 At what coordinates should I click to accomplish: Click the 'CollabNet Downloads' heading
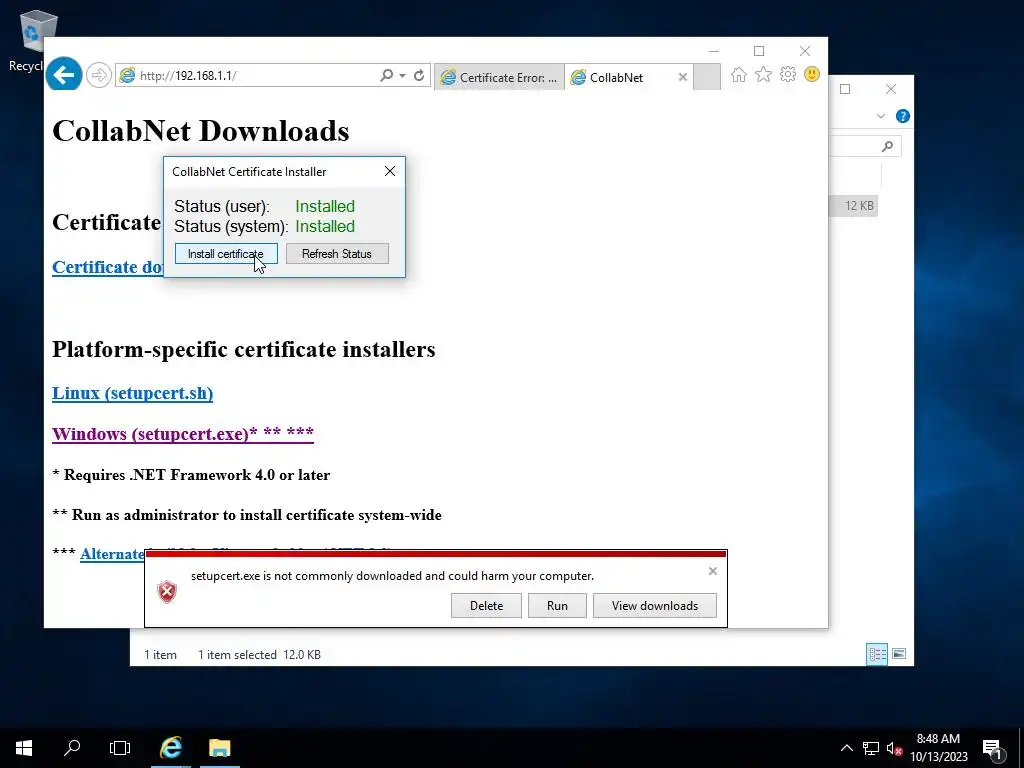200,131
